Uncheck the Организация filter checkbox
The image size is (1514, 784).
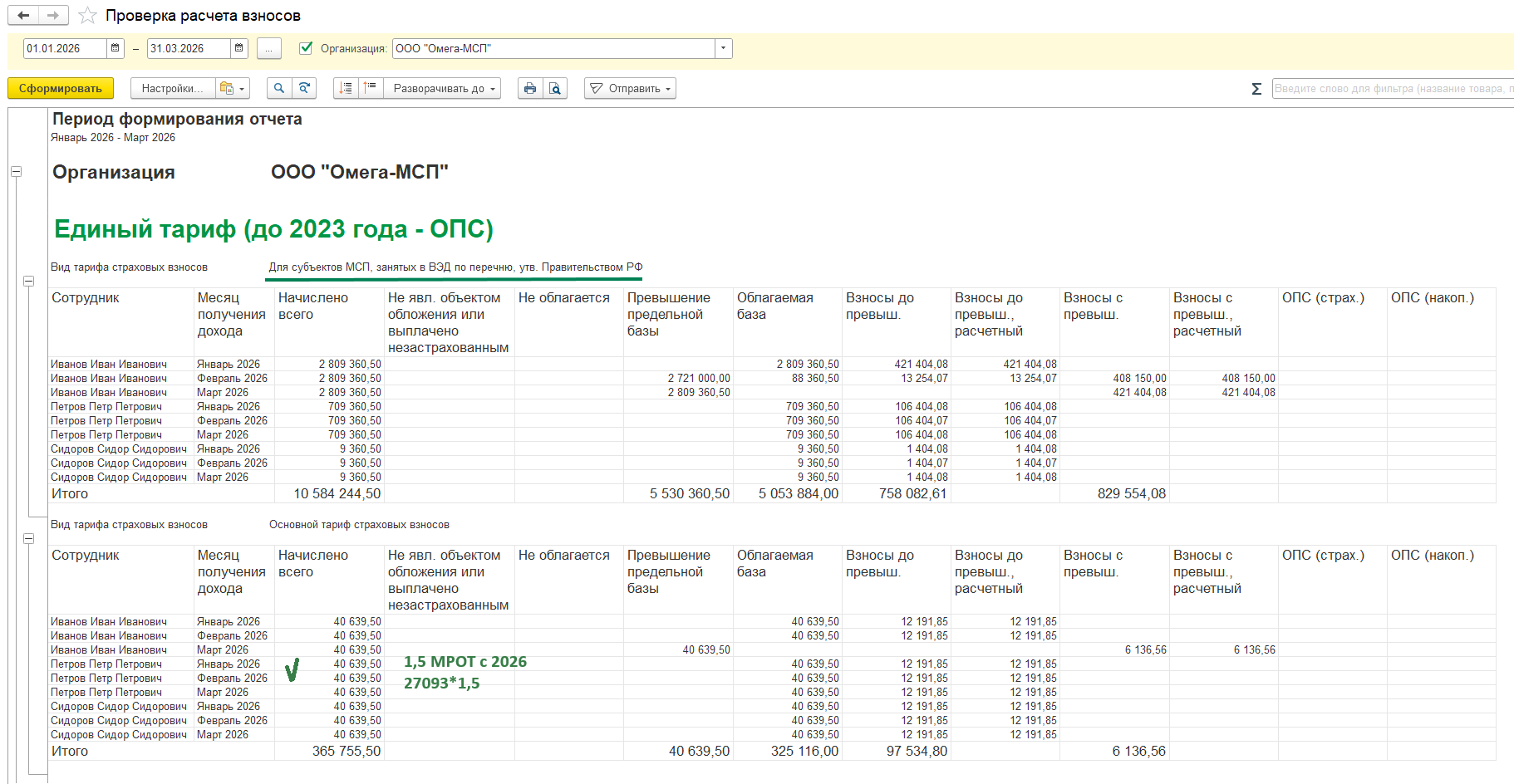(306, 48)
